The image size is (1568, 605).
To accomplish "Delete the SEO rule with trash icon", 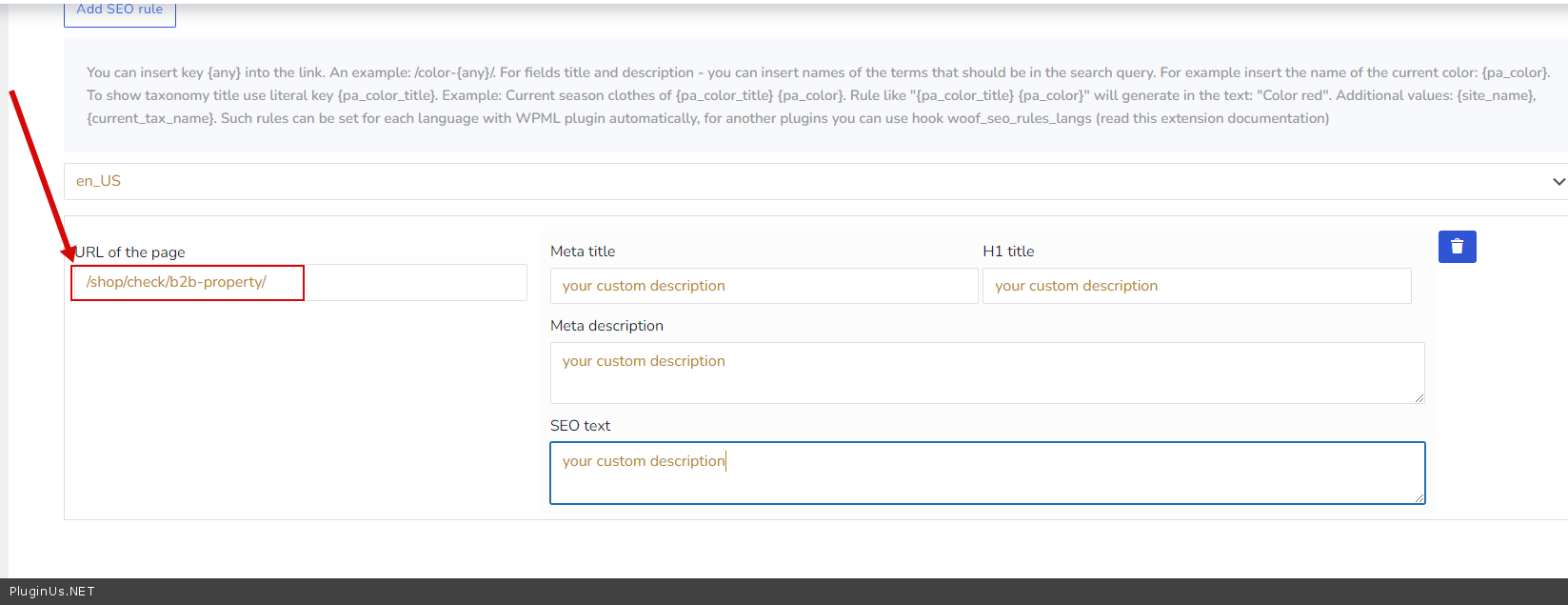I will point(1457,247).
